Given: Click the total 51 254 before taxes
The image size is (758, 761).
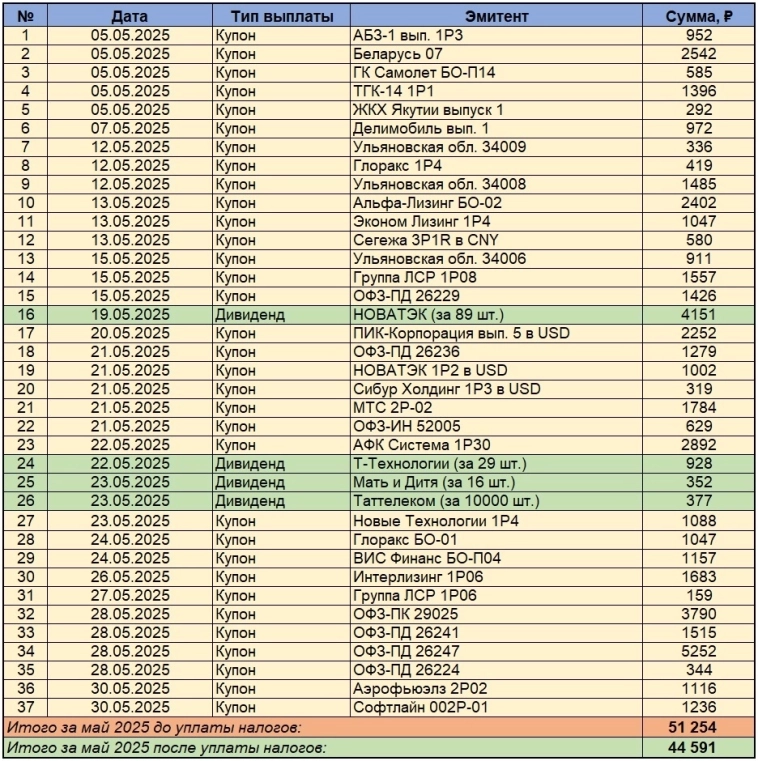Looking at the screenshot, I should tap(699, 727).
